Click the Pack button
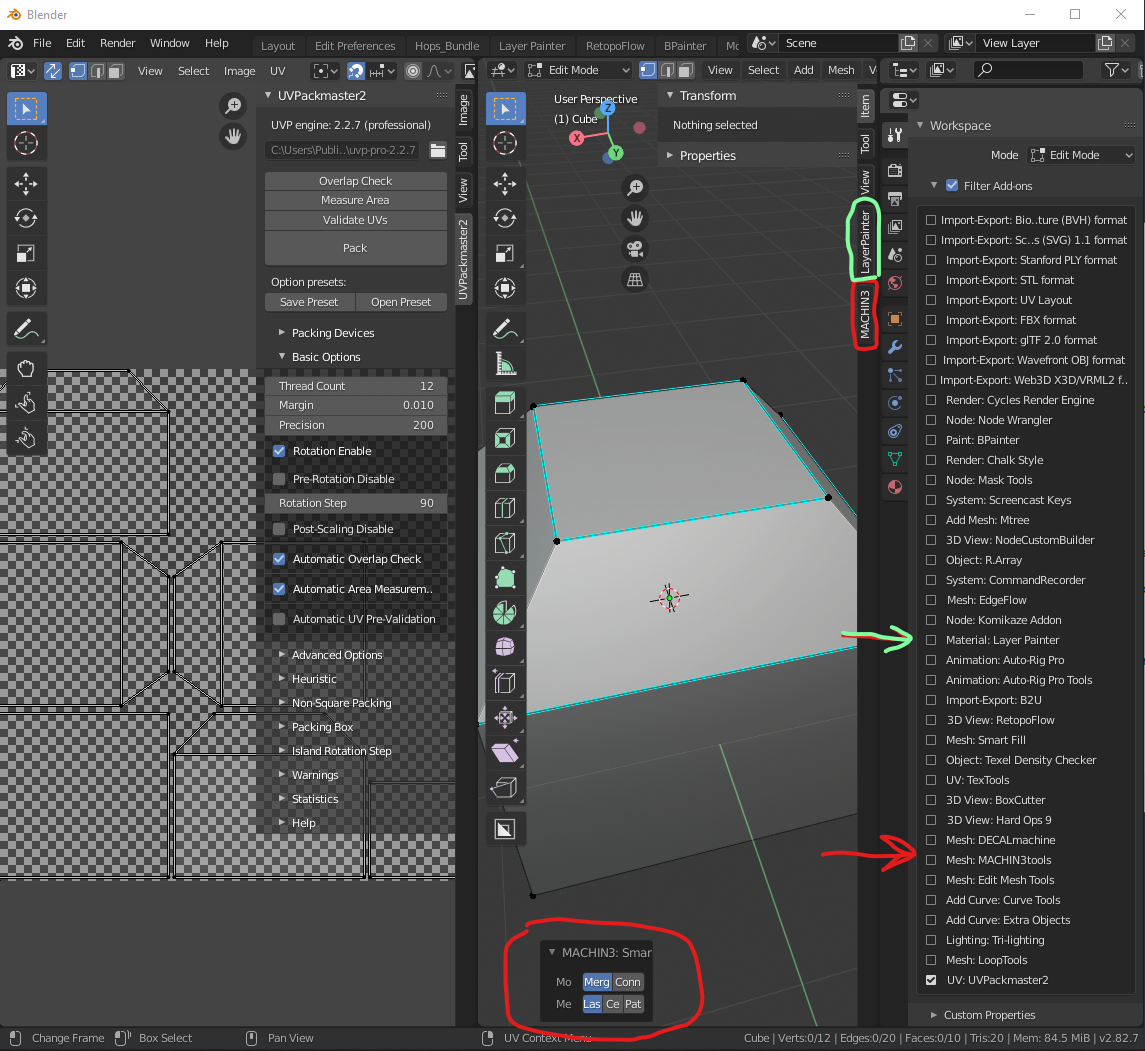1145x1051 pixels. click(x=356, y=248)
